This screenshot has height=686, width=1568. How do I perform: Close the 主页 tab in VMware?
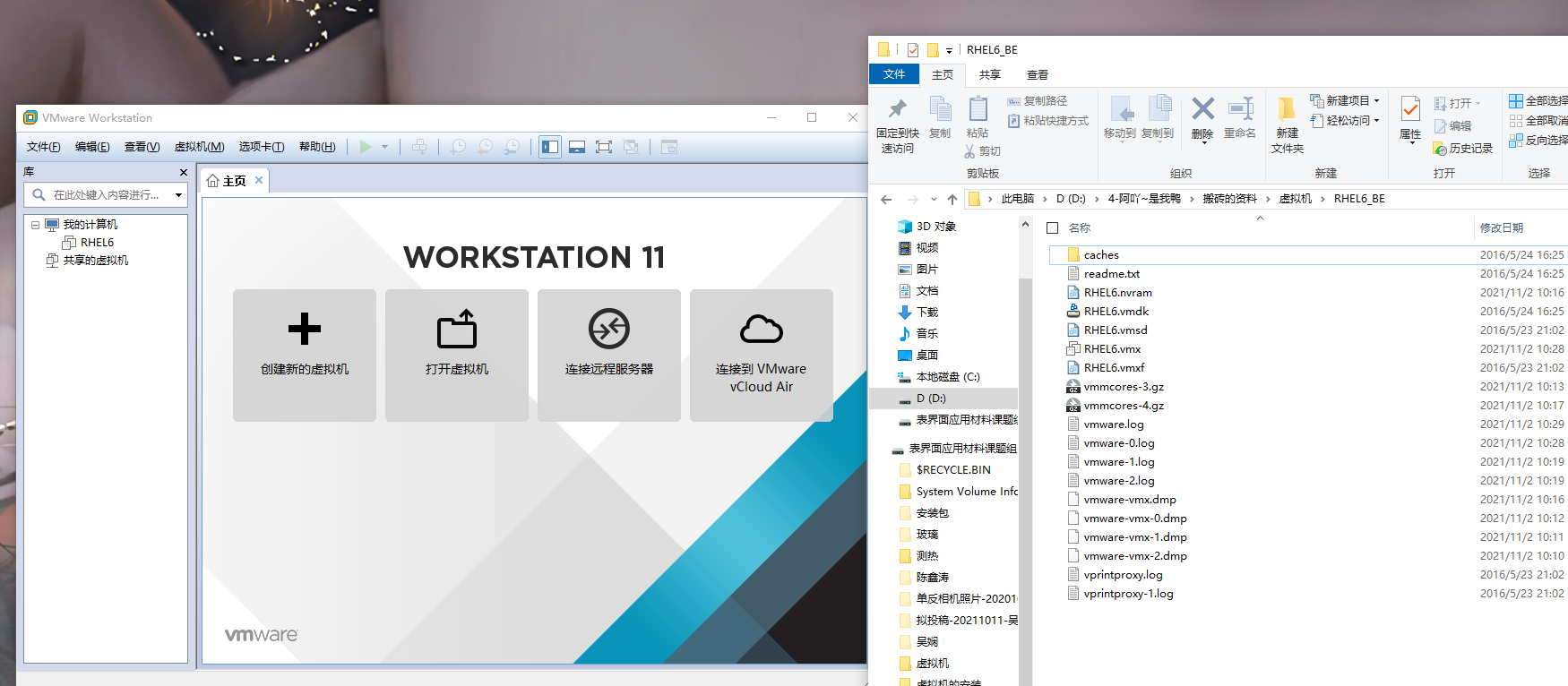coord(259,180)
